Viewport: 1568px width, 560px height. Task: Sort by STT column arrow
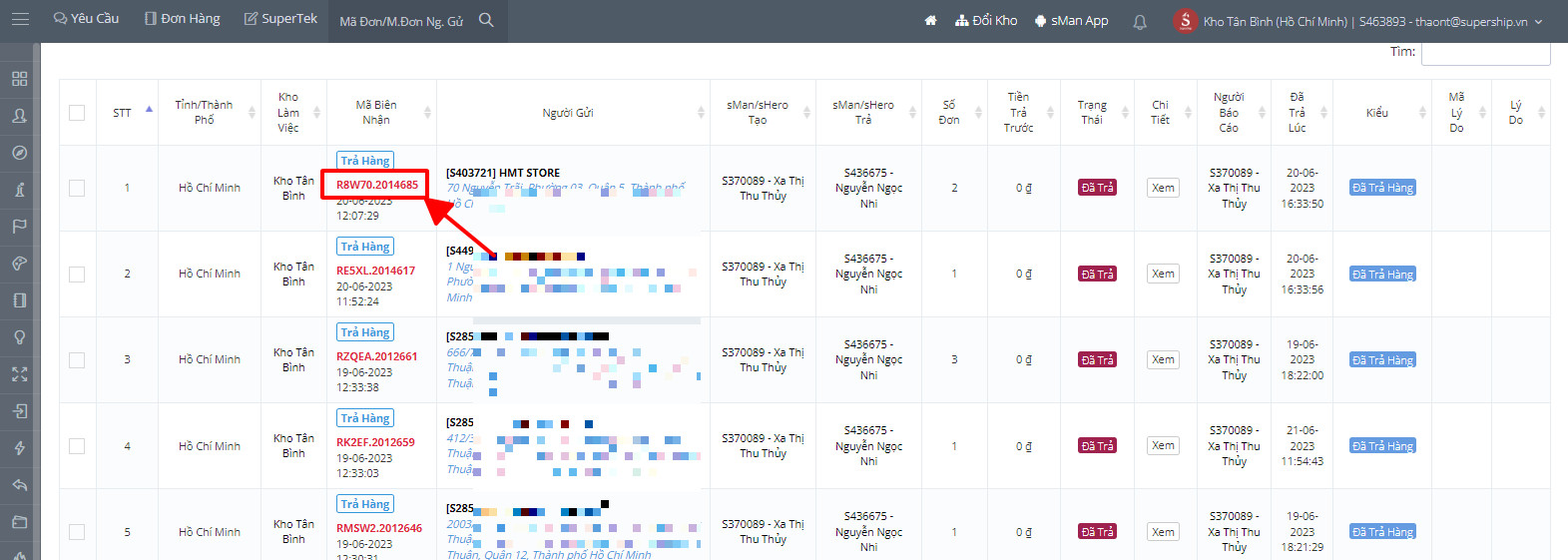pyautogui.click(x=150, y=109)
